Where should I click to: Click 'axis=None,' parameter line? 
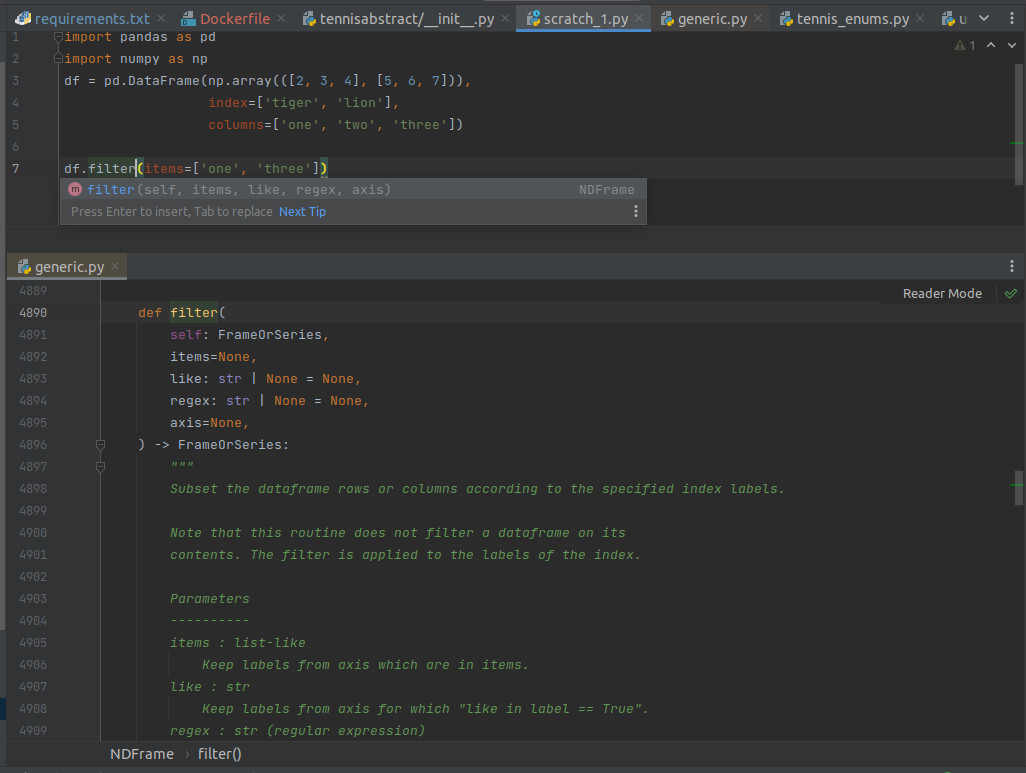coord(209,423)
